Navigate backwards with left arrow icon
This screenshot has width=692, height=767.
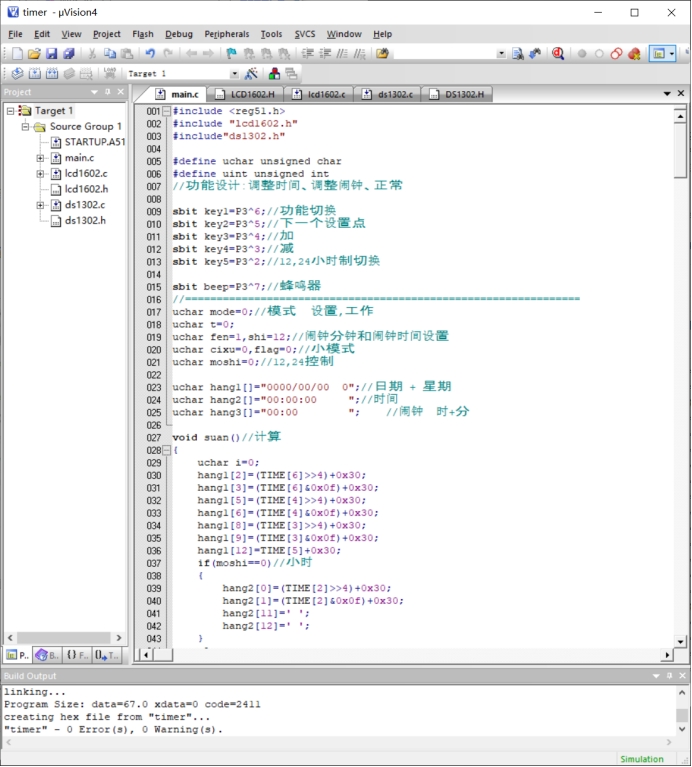click(191, 53)
